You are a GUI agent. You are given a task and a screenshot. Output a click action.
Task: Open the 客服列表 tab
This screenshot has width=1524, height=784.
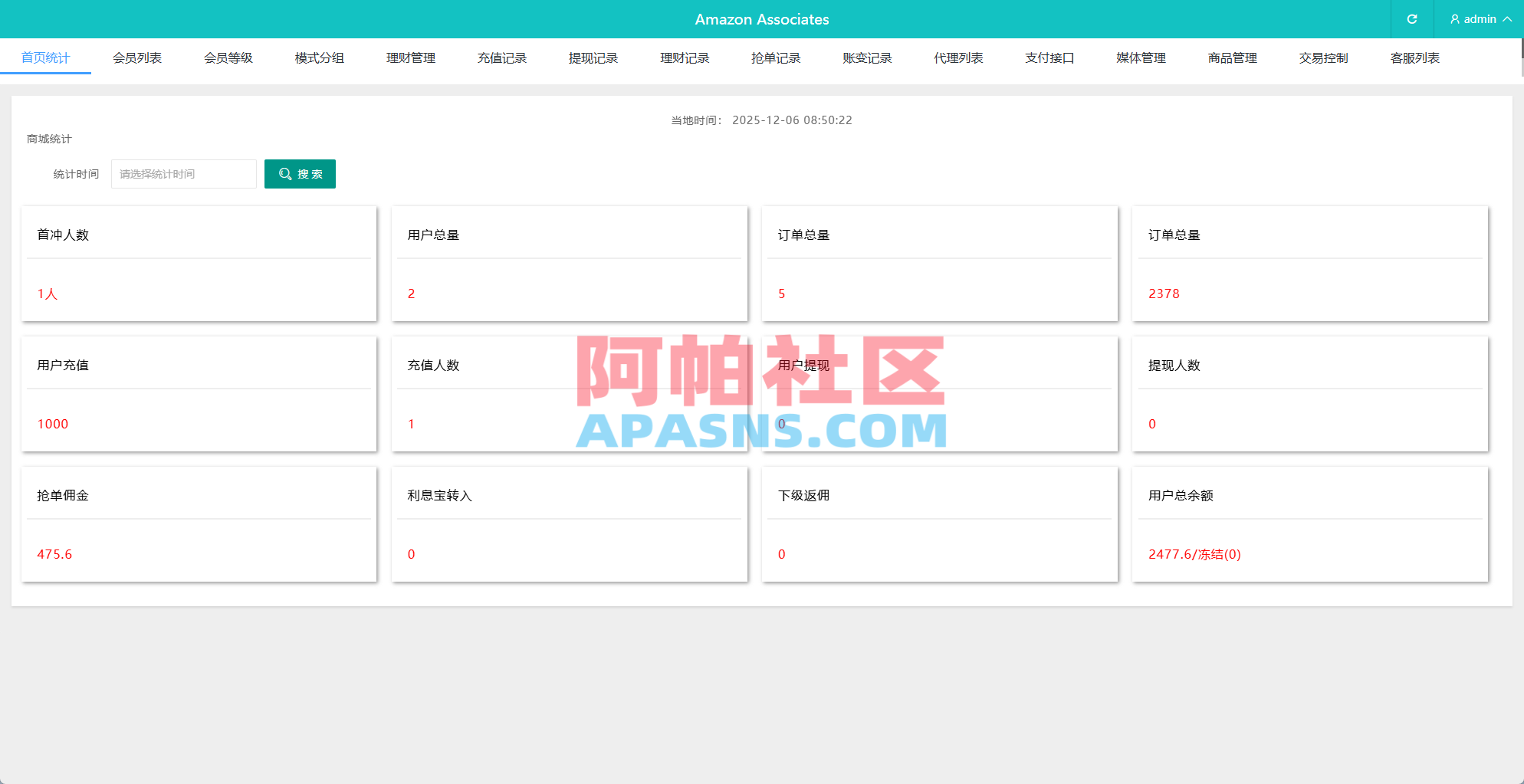click(1415, 58)
